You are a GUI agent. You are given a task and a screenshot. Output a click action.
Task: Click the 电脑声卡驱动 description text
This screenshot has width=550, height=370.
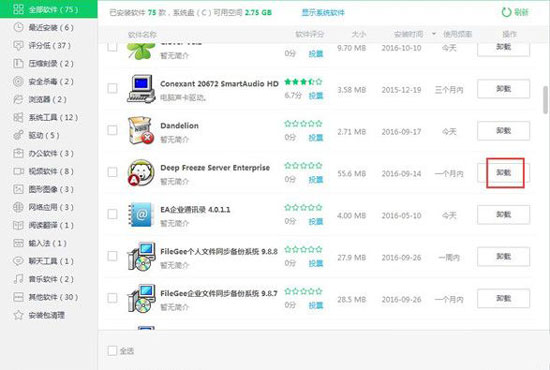(183, 98)
